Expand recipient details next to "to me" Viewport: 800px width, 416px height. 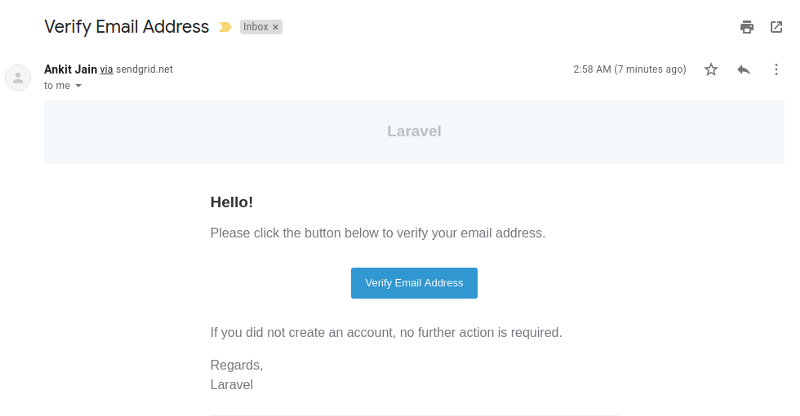[x=79, y=86]
